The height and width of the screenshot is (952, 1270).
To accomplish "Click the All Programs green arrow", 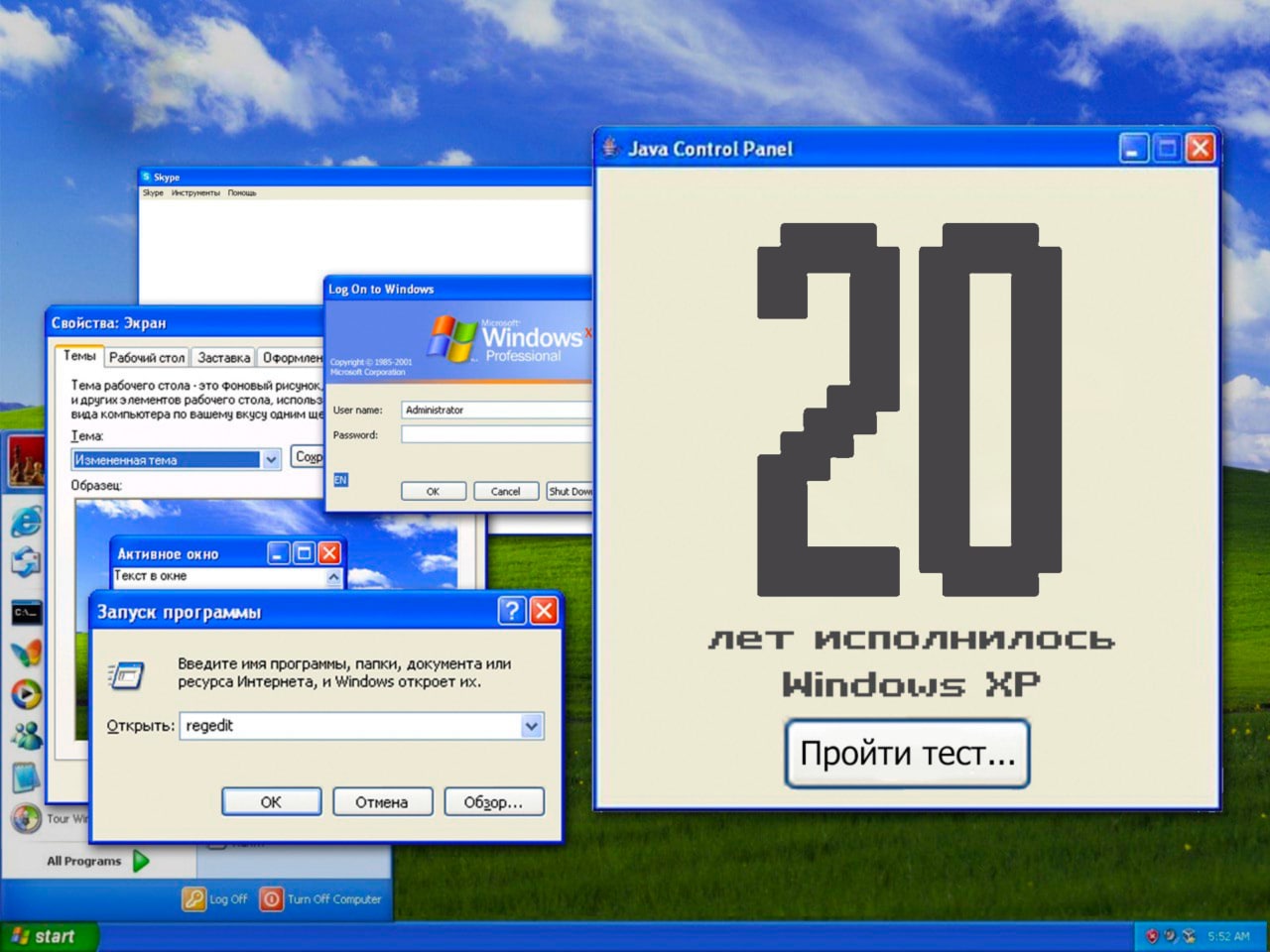I will coord(141,861).
